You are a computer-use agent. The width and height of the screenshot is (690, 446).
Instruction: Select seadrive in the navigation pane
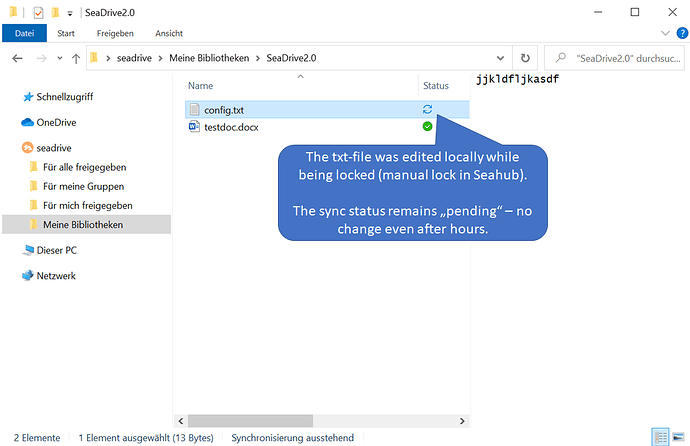54,148
